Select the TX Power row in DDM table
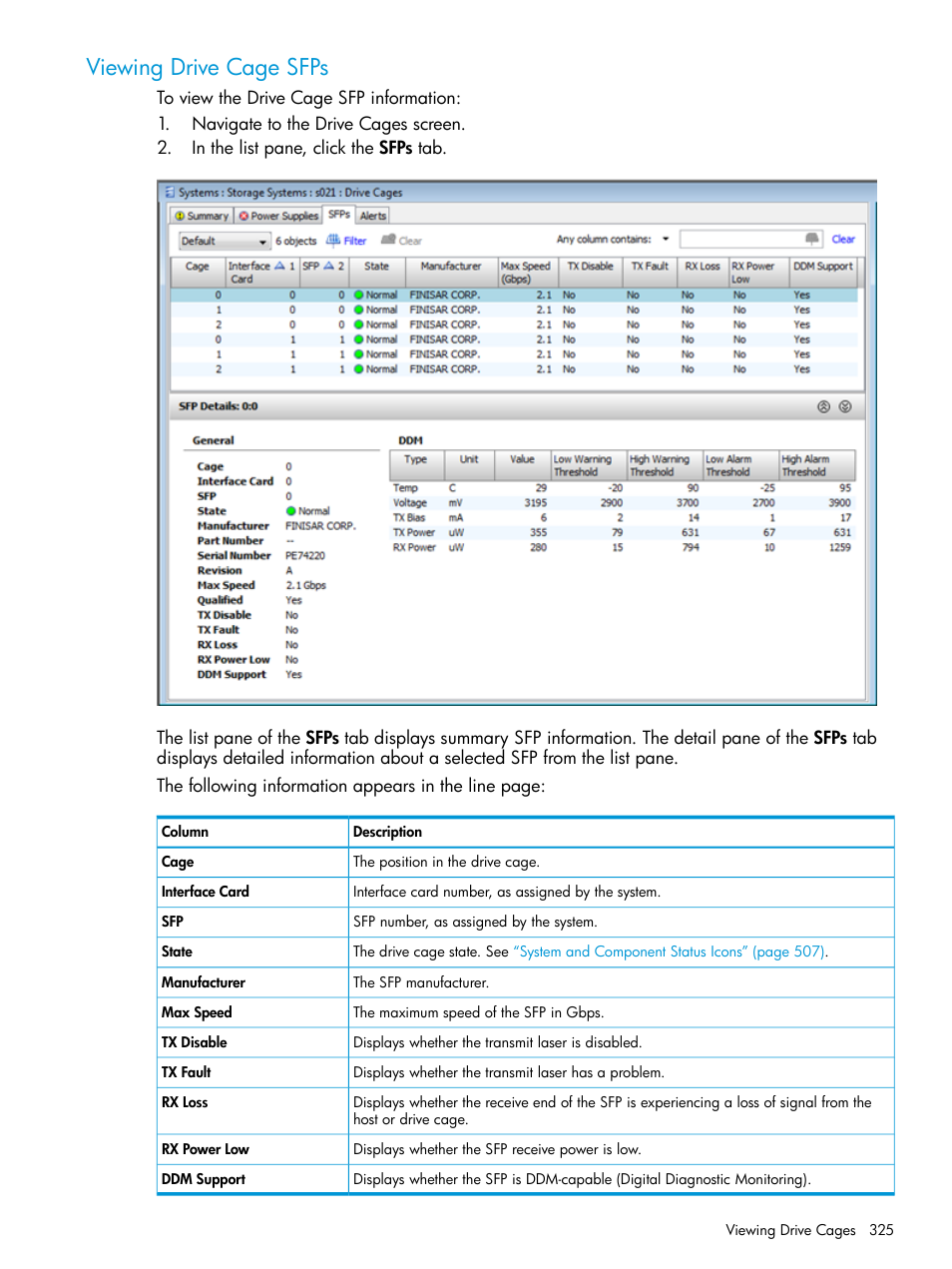The width and height of the screenshot is (952, 1269). (x=622, y=533)
